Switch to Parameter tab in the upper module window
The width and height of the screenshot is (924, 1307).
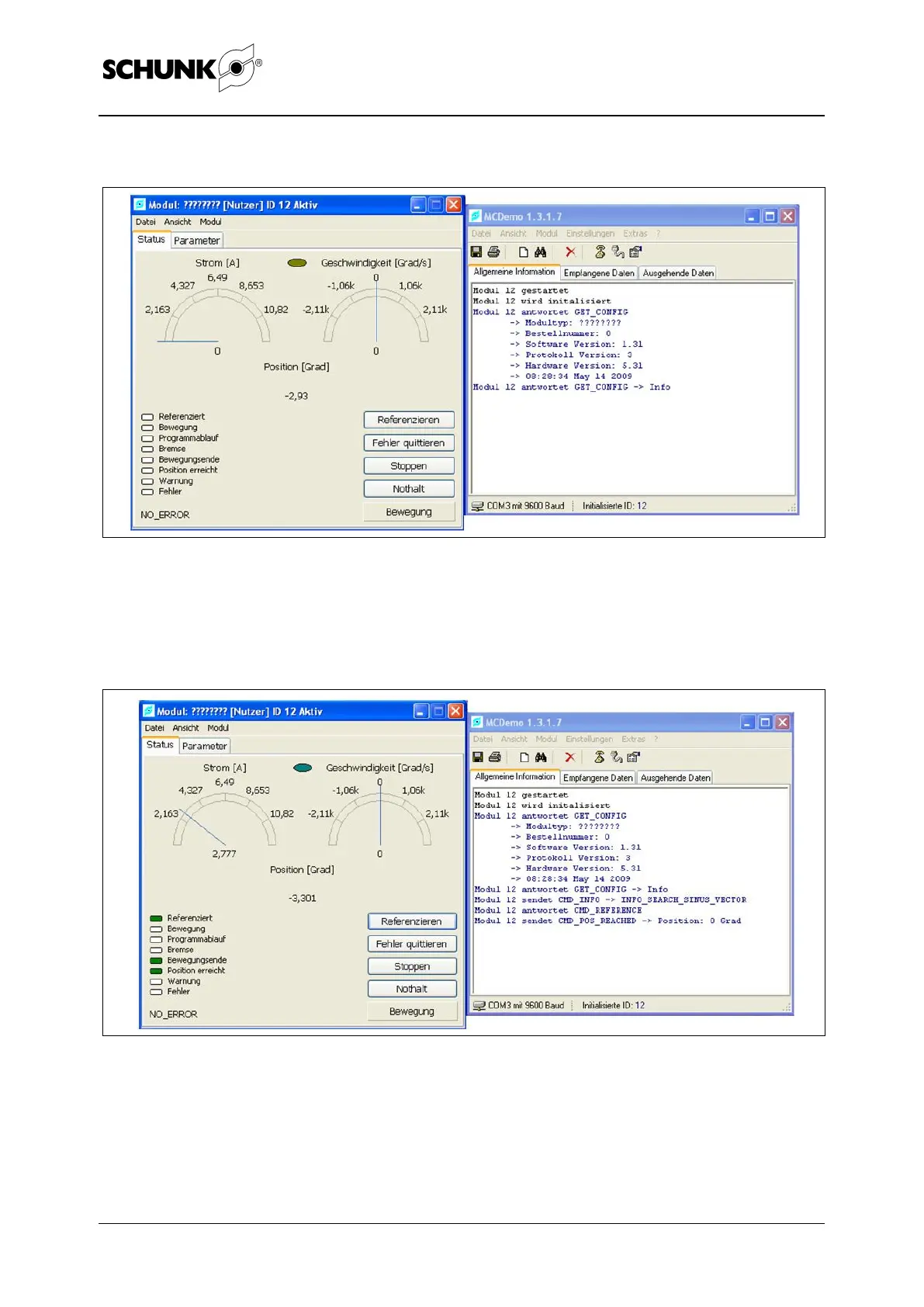coord(196,241)
